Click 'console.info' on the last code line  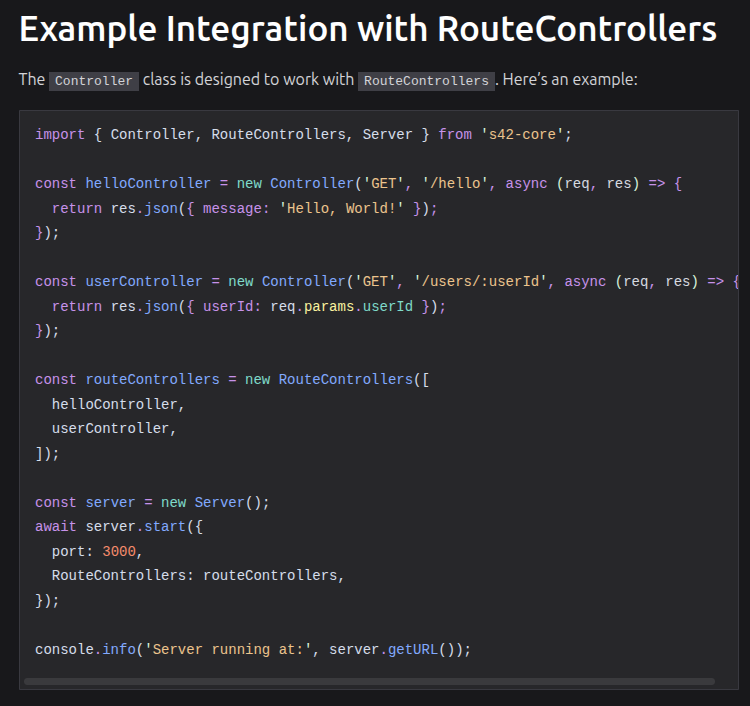pyautogui.click(x=86, y=650)
